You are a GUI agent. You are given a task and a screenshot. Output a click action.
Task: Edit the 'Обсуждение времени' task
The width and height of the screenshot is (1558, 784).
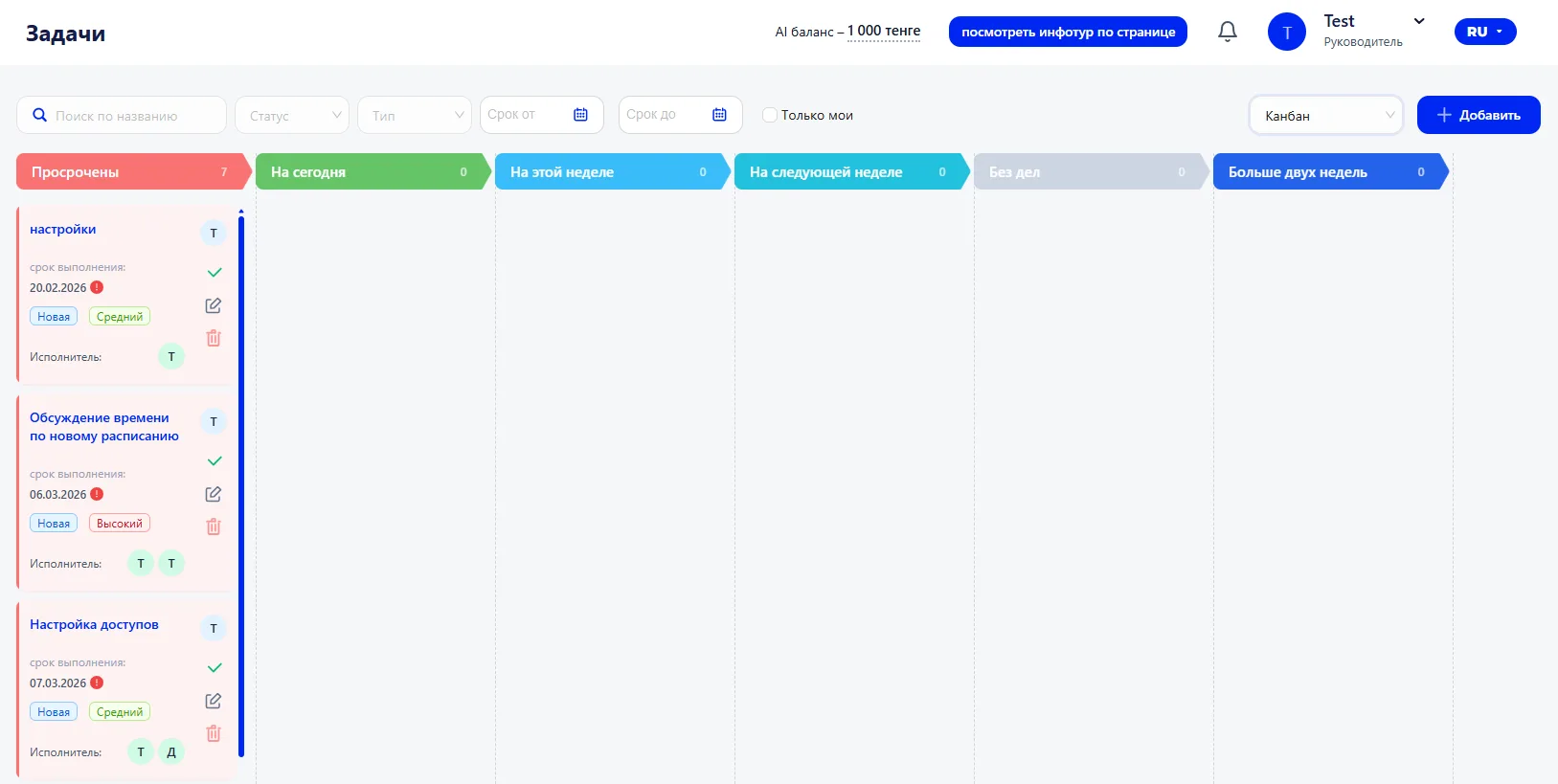coord(214,494)
